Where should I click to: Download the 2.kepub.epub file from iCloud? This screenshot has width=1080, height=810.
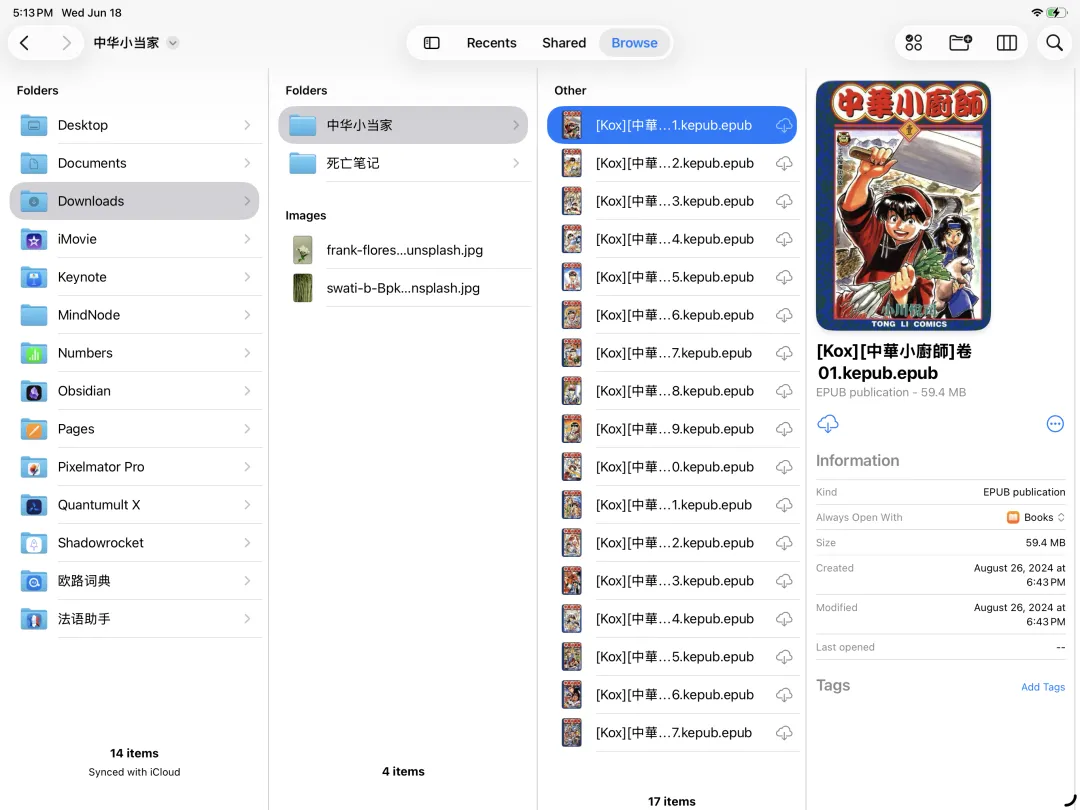784,163
